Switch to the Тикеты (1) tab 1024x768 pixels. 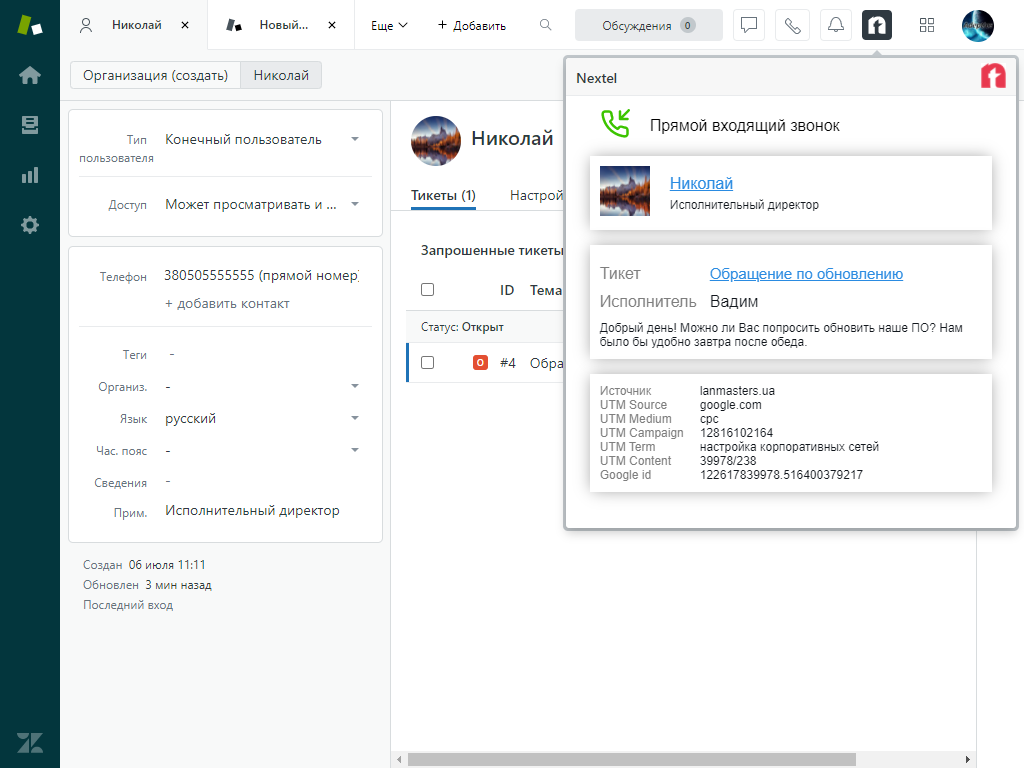443,196
